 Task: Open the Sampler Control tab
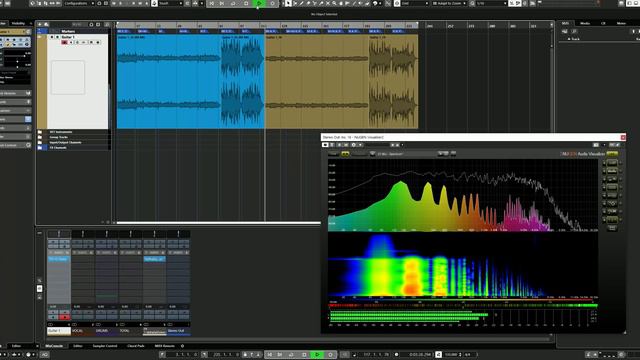(x=105, y=346)
